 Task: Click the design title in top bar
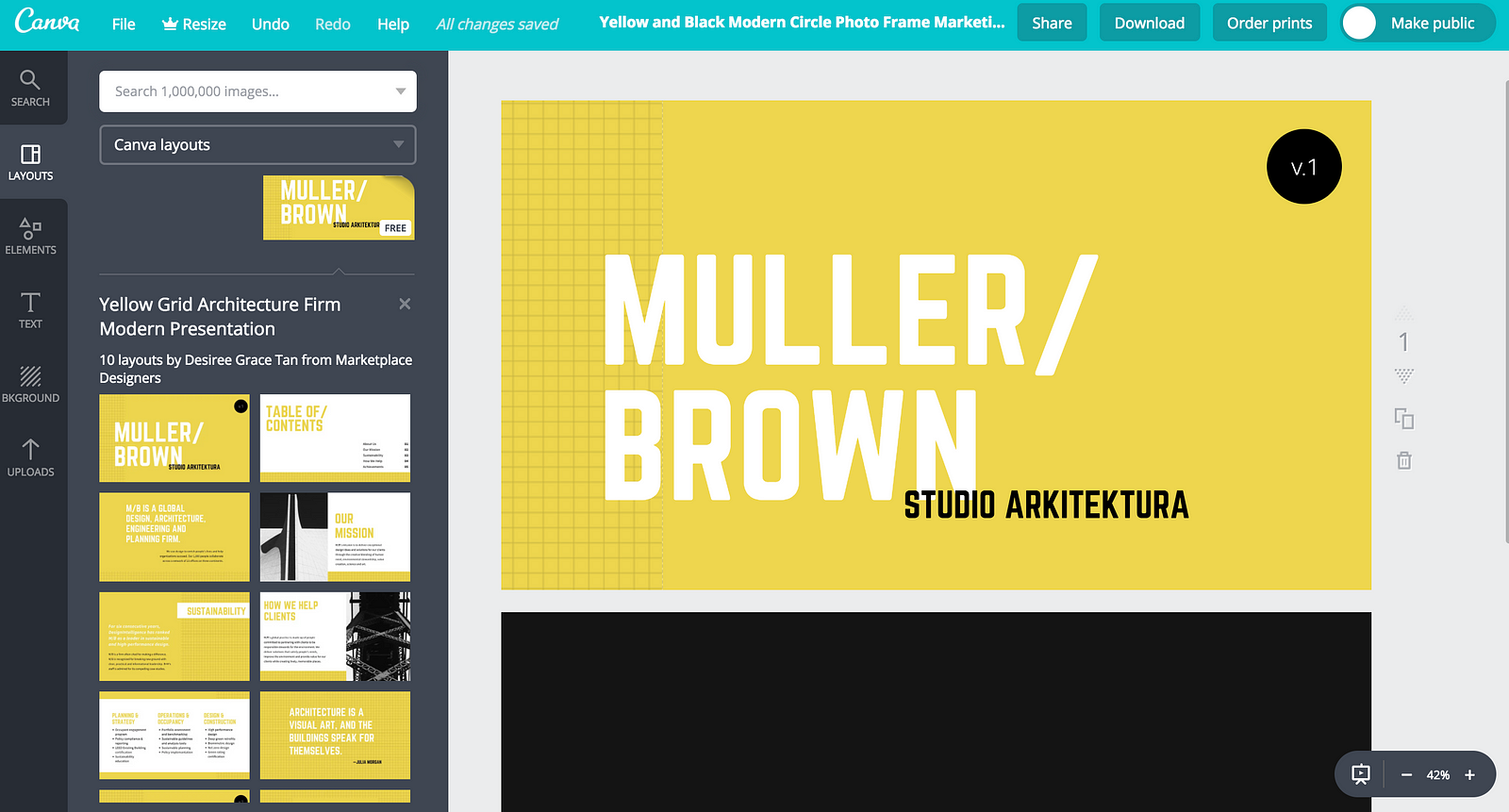tap(802, 22)
